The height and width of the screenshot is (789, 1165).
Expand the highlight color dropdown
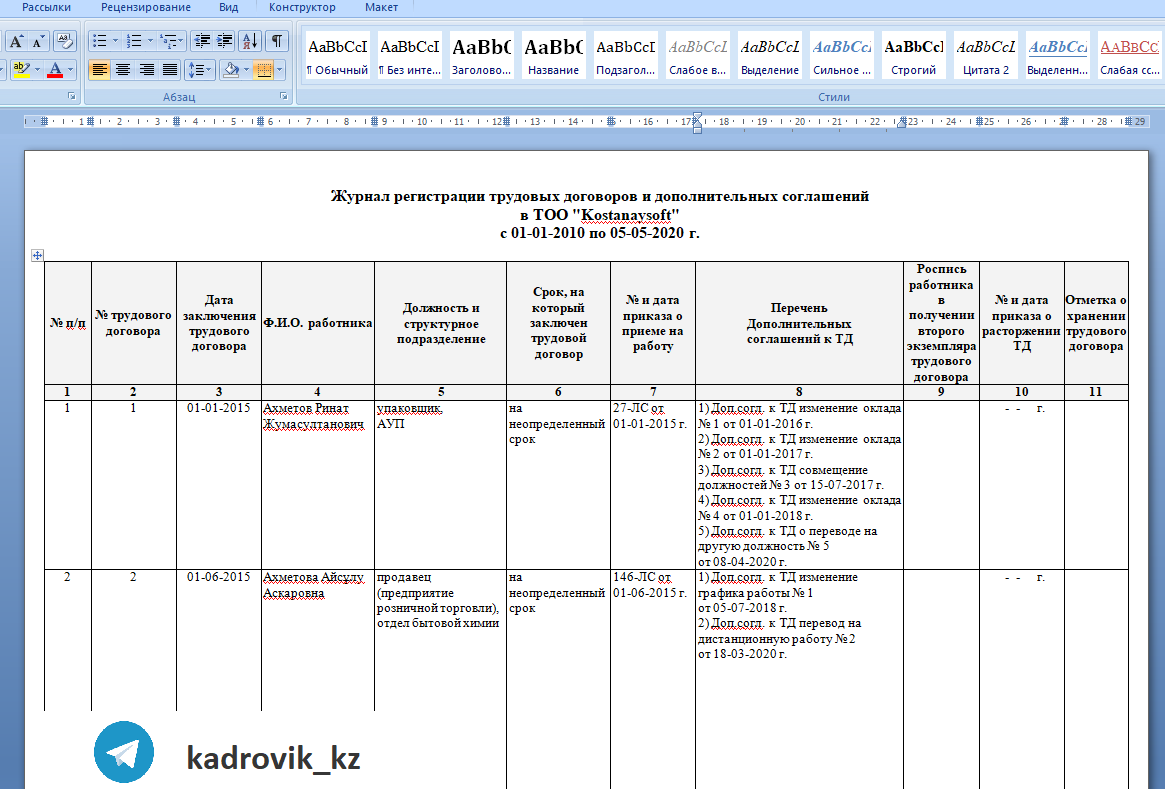[37, 70]
